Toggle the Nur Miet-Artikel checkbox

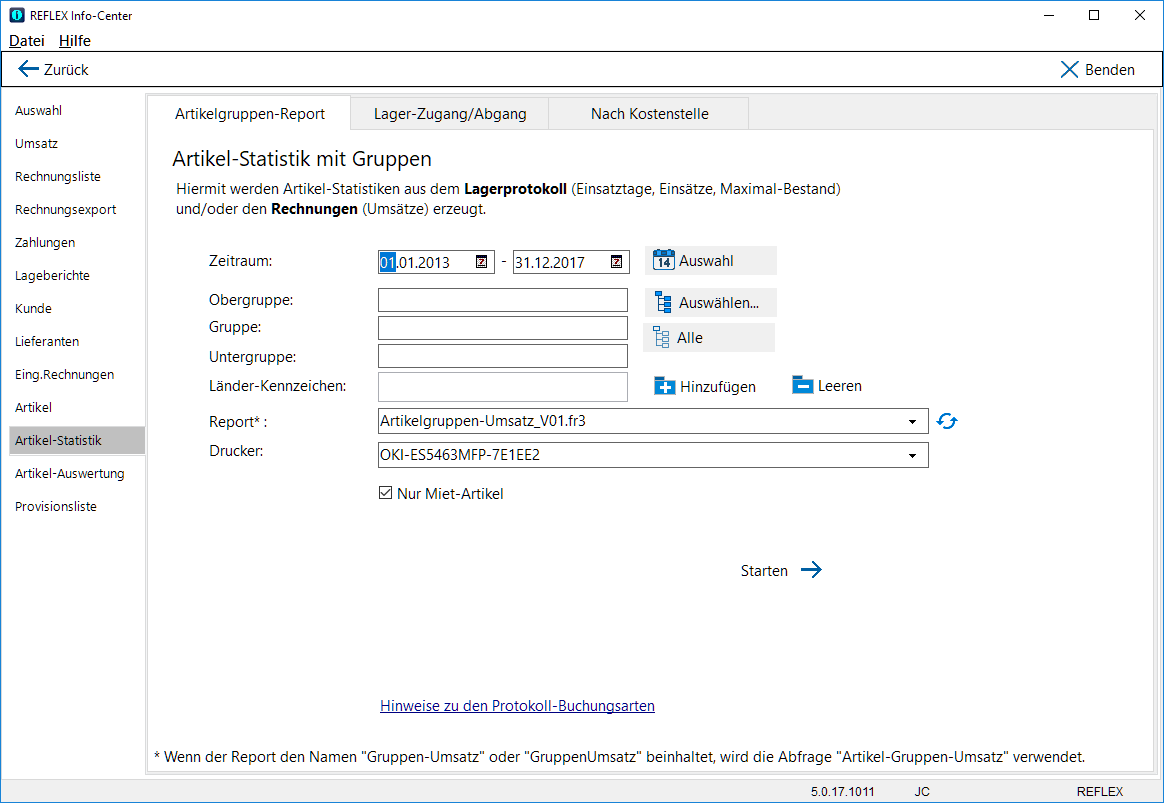(385, 493)
